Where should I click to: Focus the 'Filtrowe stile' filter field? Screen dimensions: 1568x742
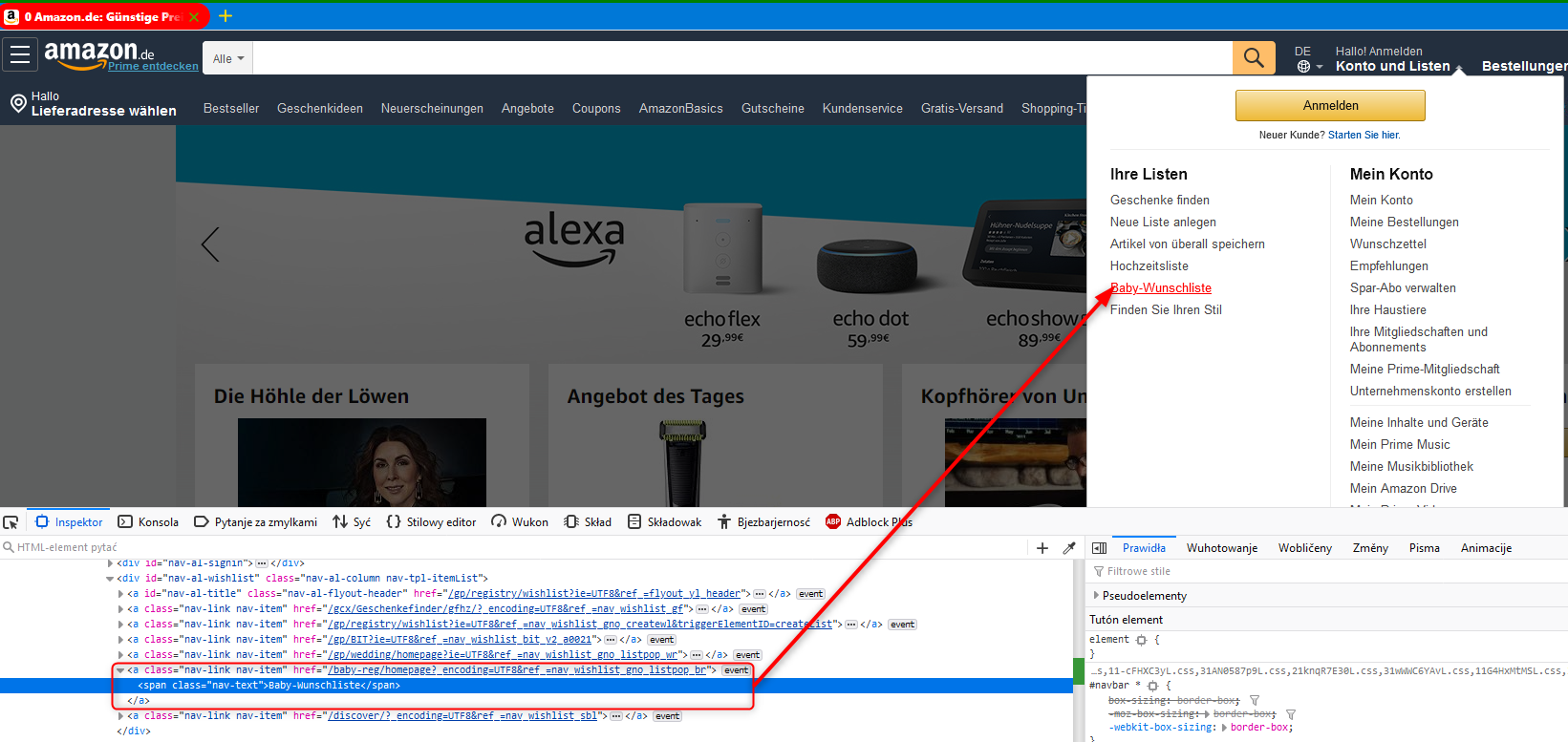pos(1328,572)
